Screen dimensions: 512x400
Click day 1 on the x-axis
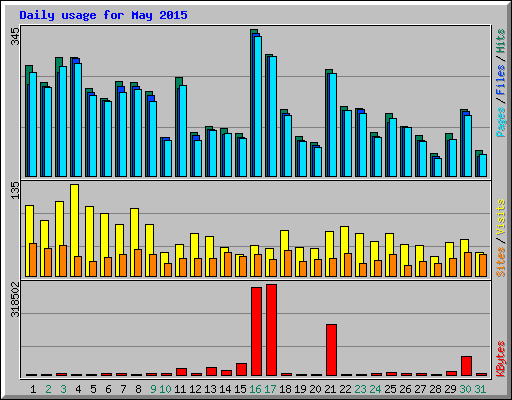pyautogui.click(x=33, y=389)
